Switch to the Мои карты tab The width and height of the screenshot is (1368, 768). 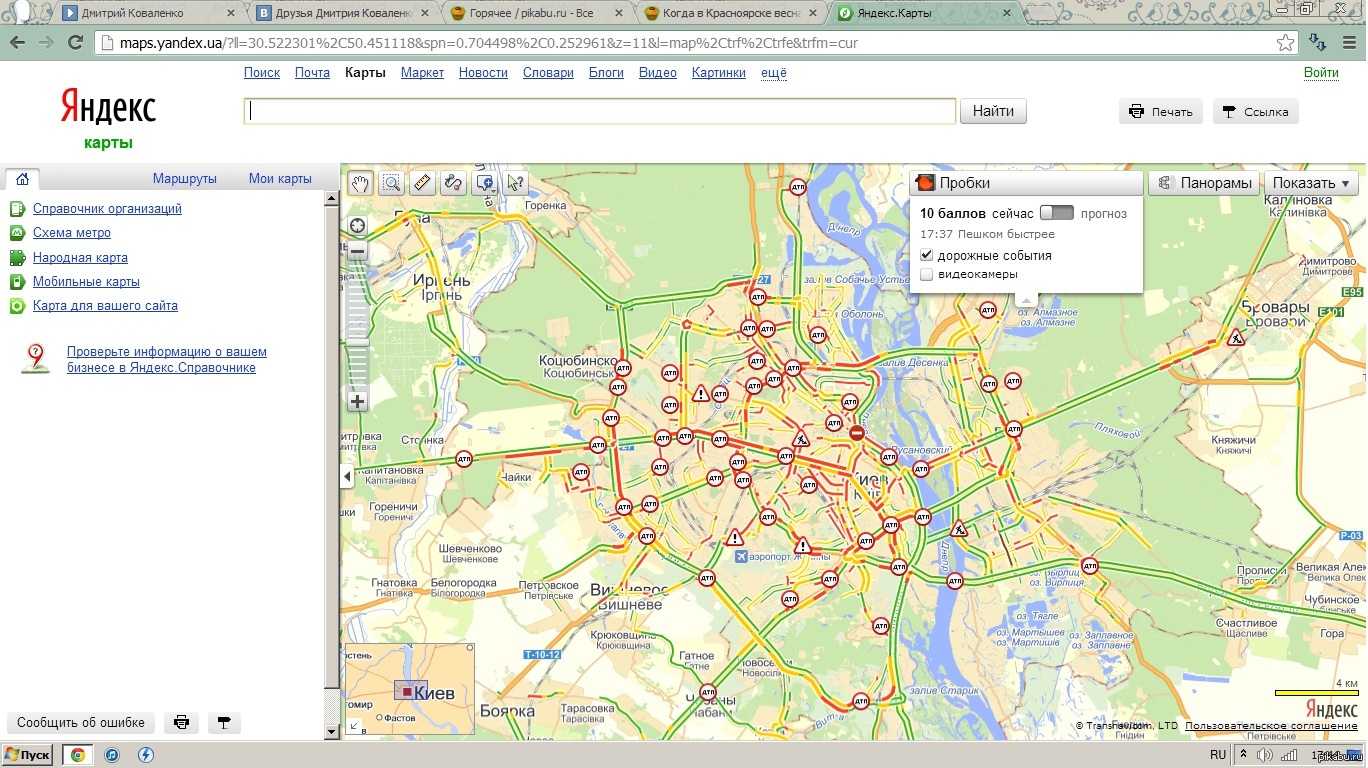[x=280, y=179]
